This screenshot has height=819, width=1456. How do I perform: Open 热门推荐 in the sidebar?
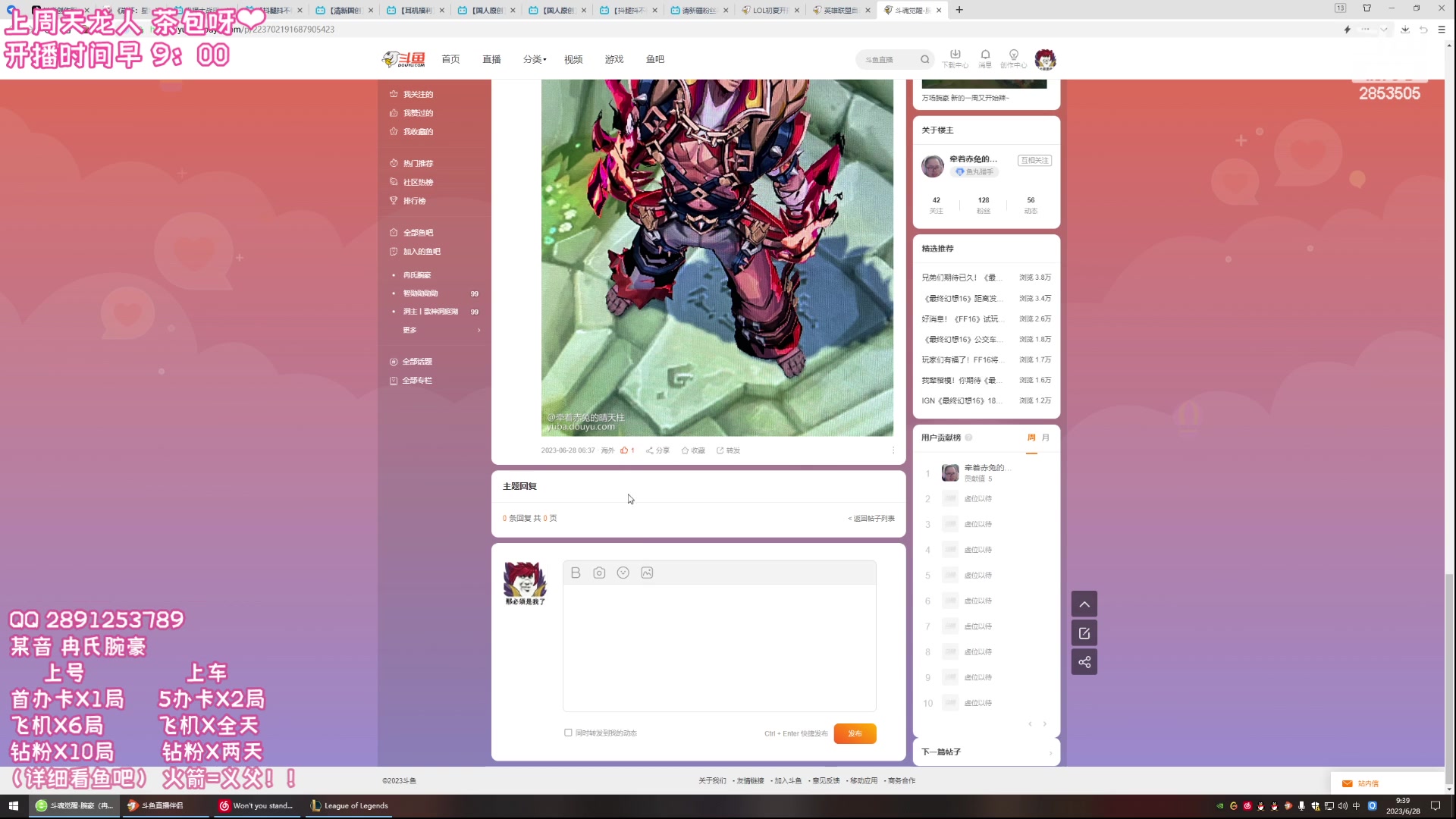pyautogui.click(x=412, y=163)
